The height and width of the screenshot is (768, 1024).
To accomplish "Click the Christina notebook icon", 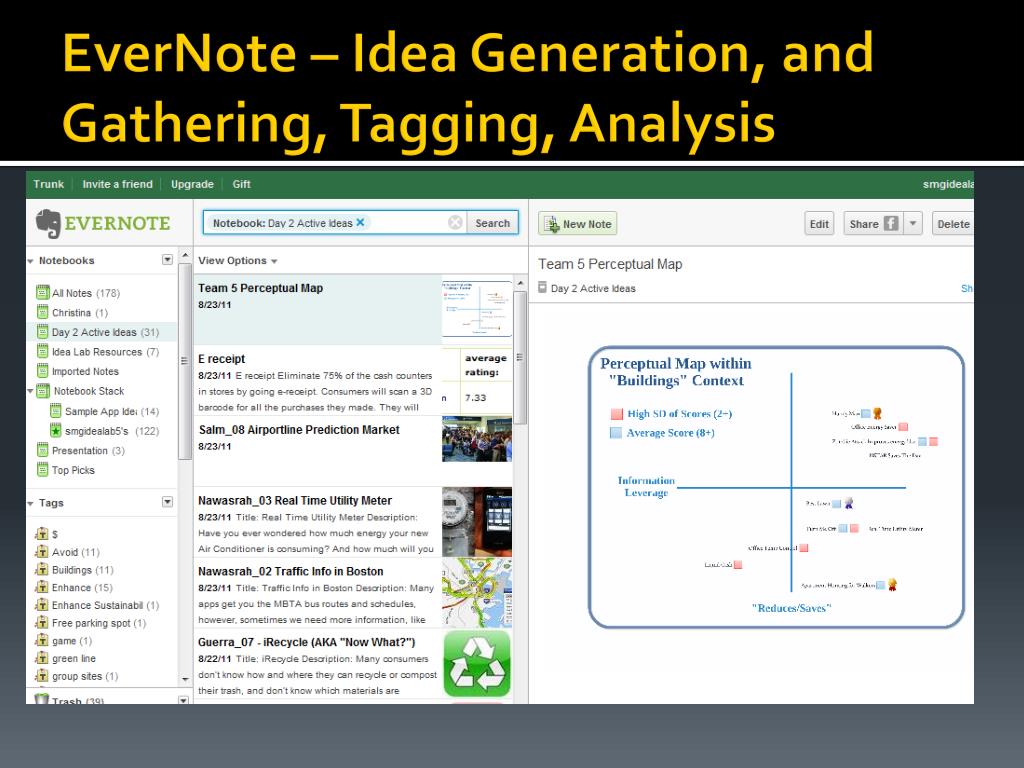I will pos(42,312).
